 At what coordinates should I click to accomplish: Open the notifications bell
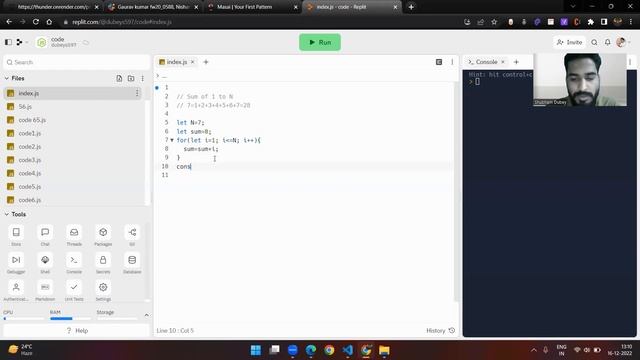pos(607,42)
